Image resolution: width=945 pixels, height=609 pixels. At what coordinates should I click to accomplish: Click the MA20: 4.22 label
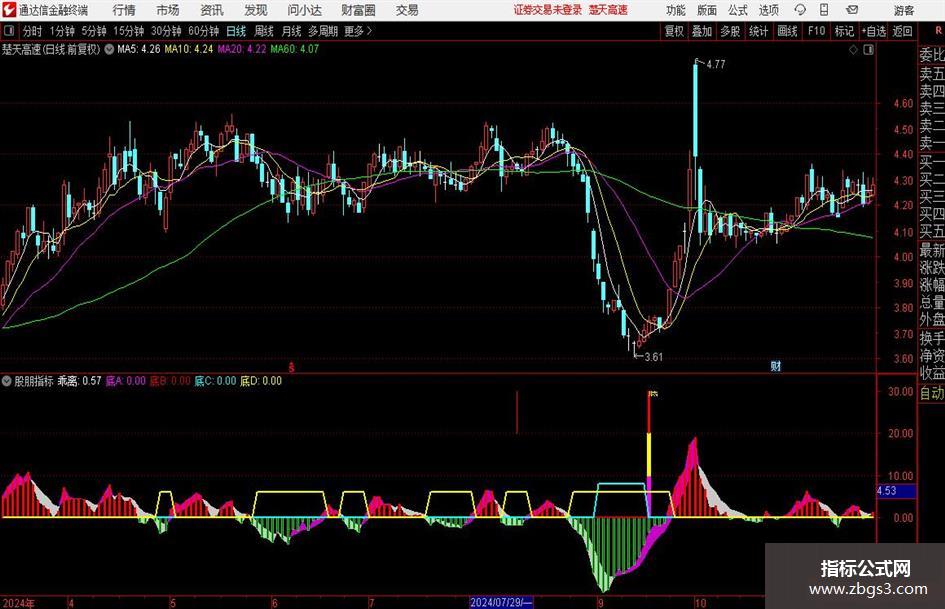242,49
